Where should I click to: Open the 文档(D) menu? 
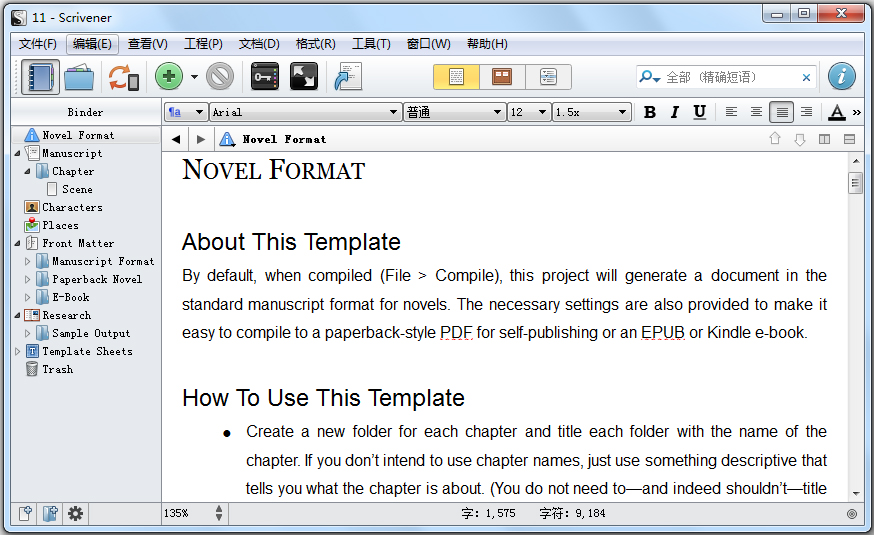(259, 44)
